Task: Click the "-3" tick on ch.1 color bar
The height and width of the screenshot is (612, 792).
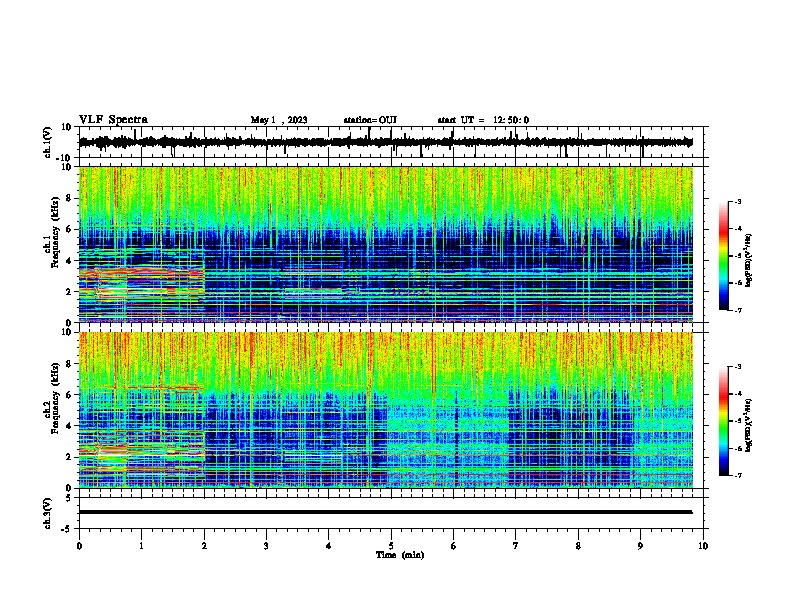Action: [737, 202]
